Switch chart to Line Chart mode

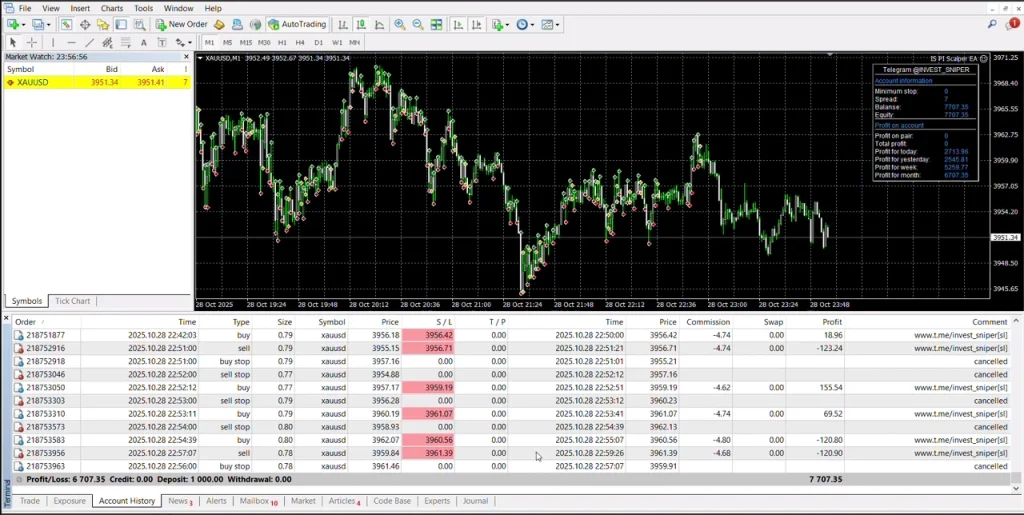pyautogui.click(x=379, y=24)
